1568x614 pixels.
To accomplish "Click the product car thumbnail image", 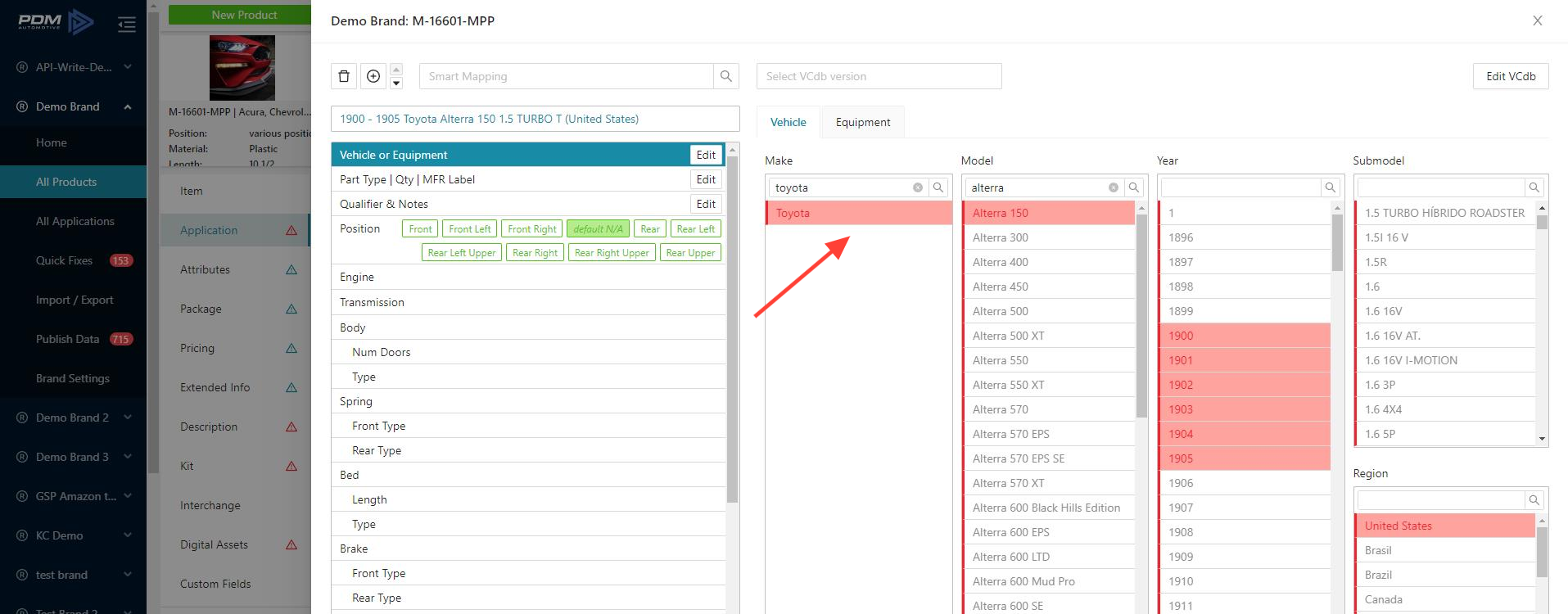I will (242, 68).
